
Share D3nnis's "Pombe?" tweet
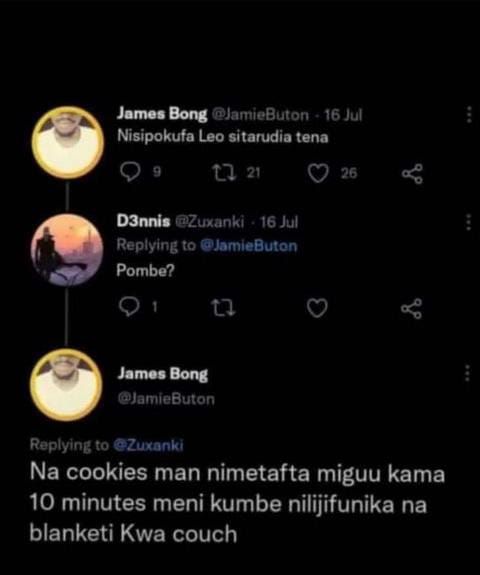[411, 308]
